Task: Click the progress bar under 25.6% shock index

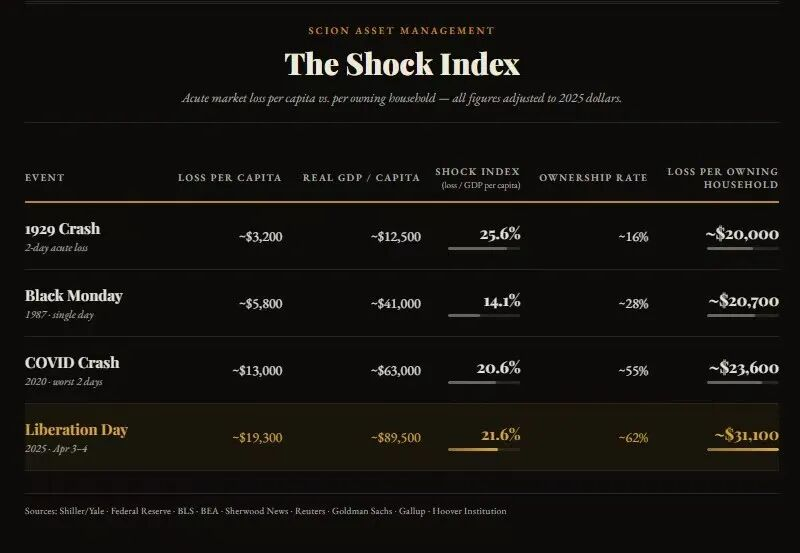Action: tap(484, 248)
